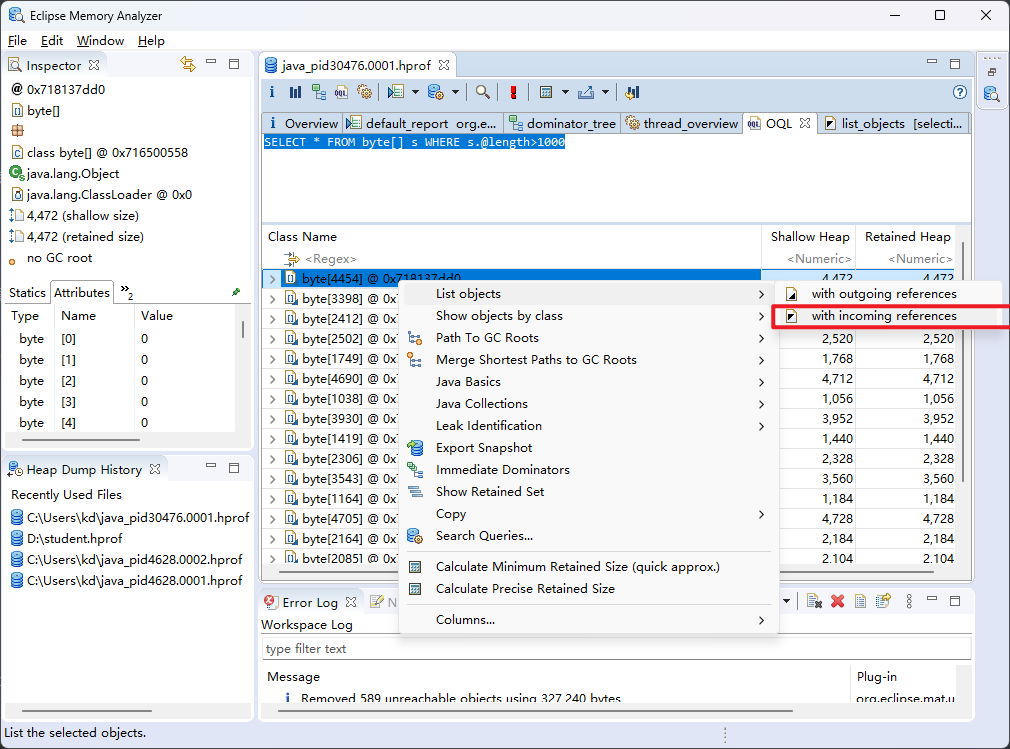Click restore log icon

[x=882, y=601]
